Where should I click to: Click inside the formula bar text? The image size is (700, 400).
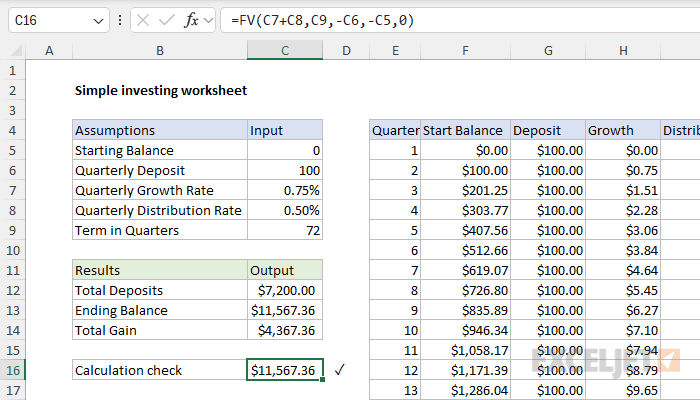323,21
